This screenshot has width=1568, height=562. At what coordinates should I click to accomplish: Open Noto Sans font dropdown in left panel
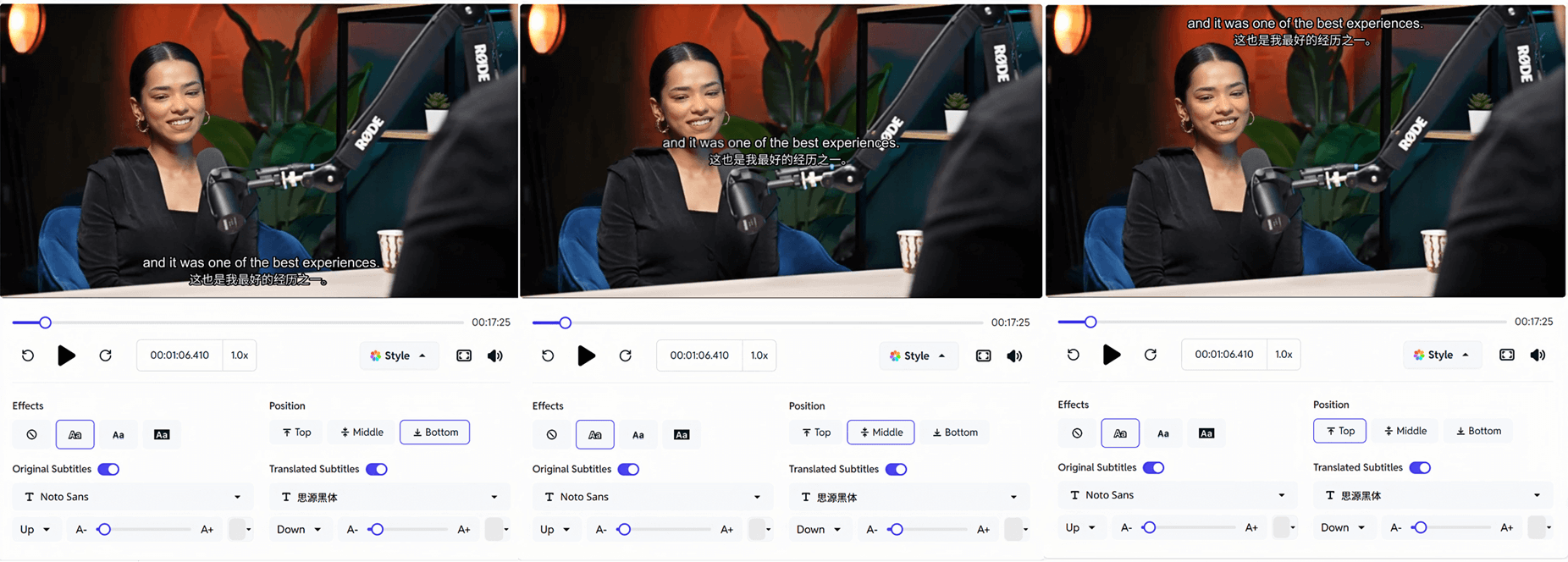pos(132,497)
